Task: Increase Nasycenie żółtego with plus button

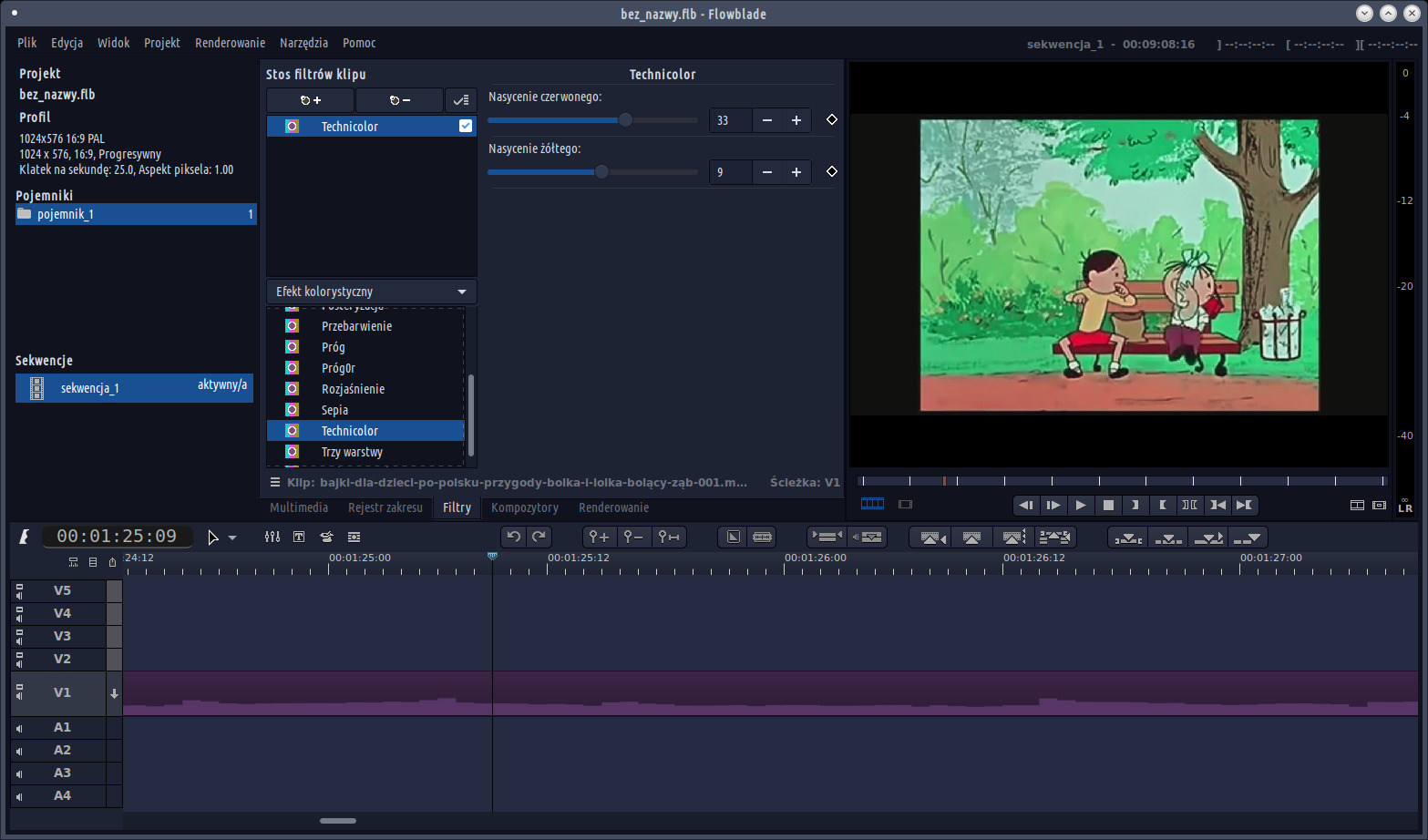Action: [x=796, y=172]
